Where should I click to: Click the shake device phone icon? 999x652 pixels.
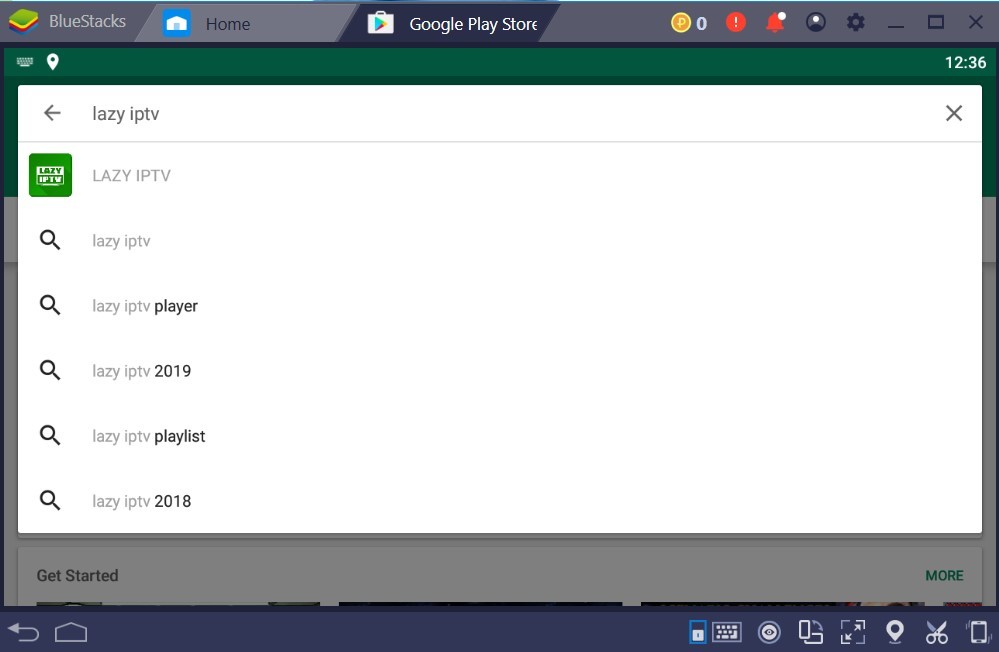[977, 632]
